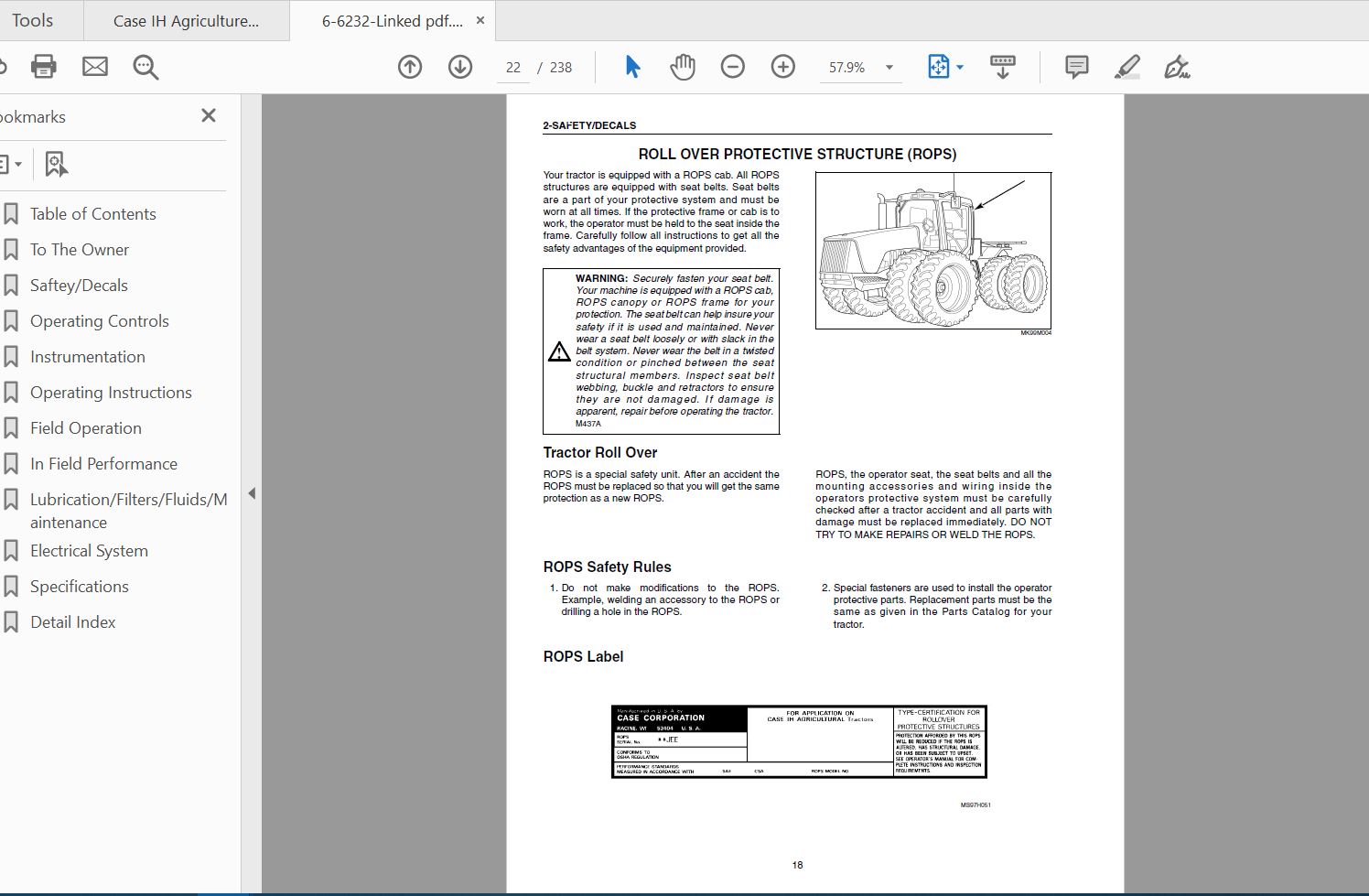Screen dimensions: 1369x896
Task: Close the Bookmarks panel
Action: click(209, 115)
